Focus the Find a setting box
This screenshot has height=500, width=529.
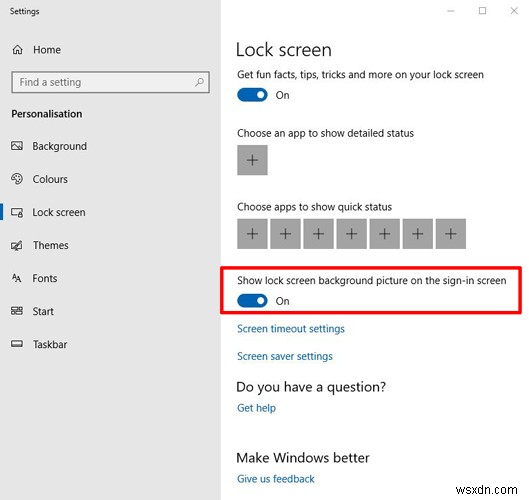coord(110,82)
